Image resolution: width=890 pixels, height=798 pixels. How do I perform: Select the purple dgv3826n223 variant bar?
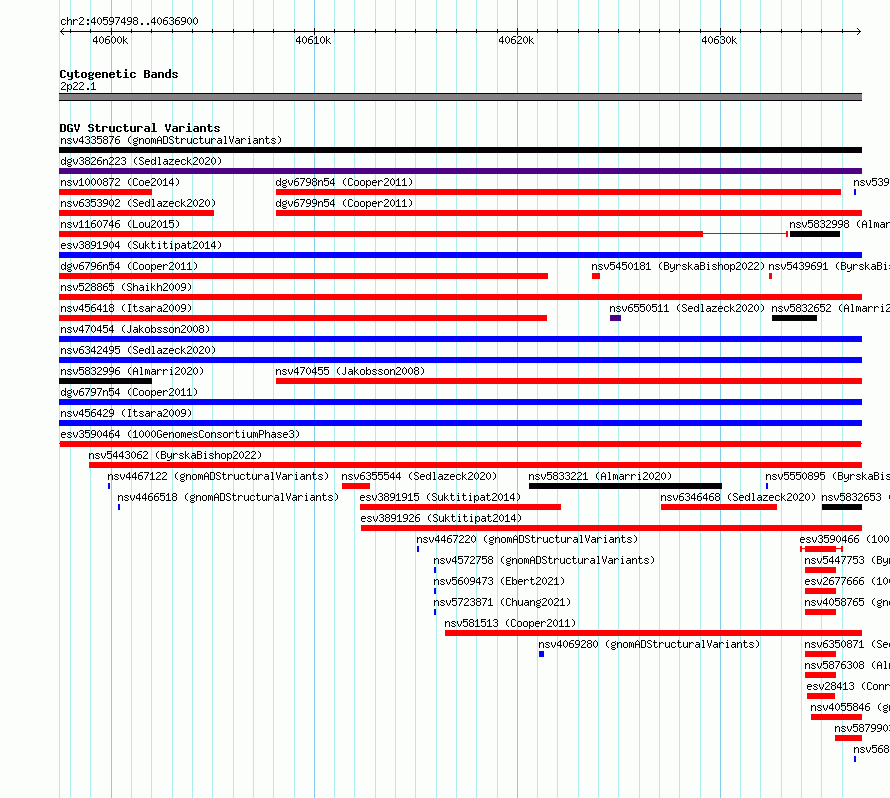(460, 171)
